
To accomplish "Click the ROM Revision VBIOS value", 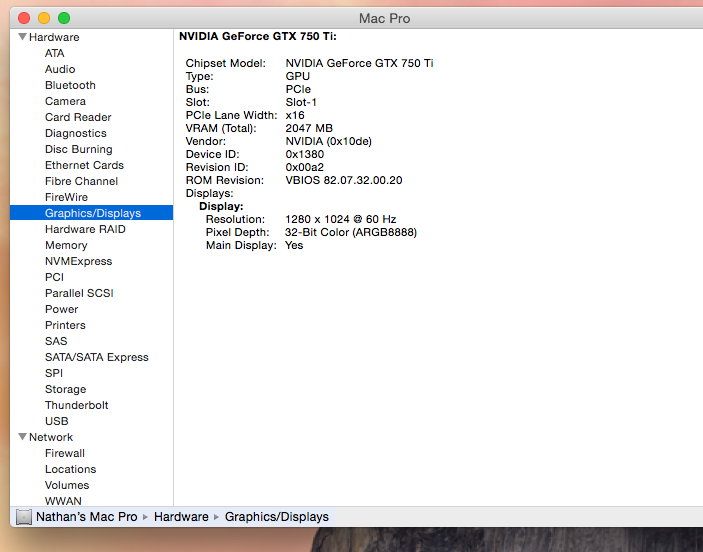I will [x=344, y=180].
